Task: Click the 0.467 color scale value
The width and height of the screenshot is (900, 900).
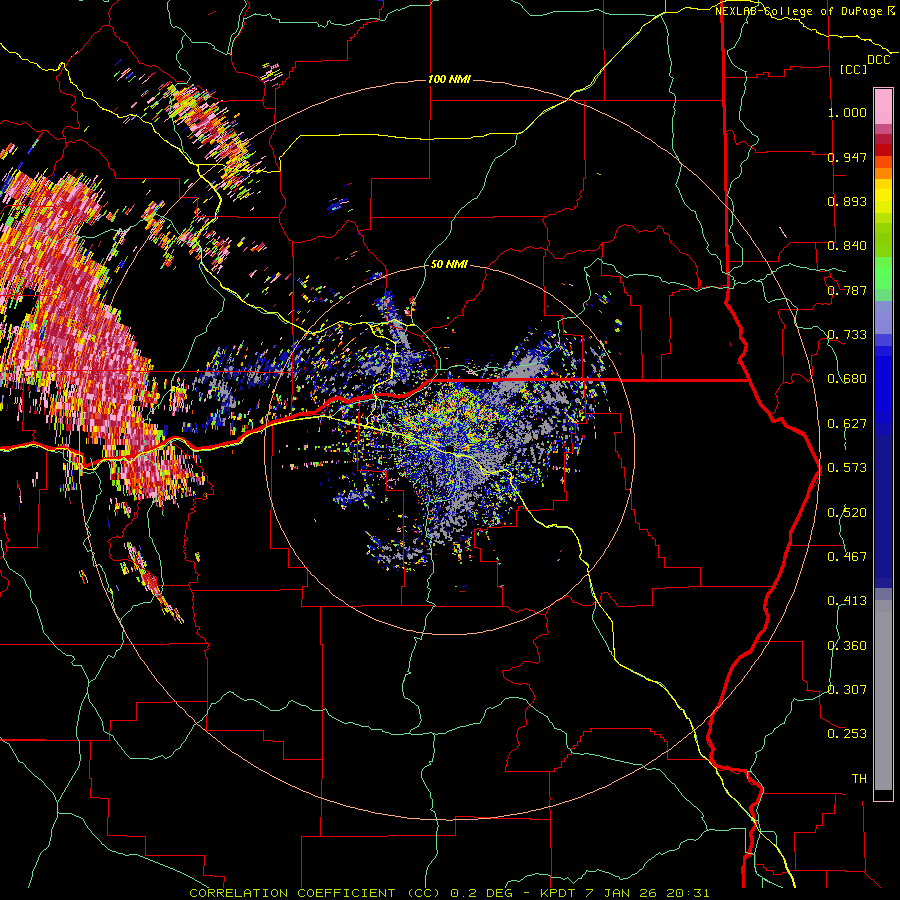Action: [847, 557]
